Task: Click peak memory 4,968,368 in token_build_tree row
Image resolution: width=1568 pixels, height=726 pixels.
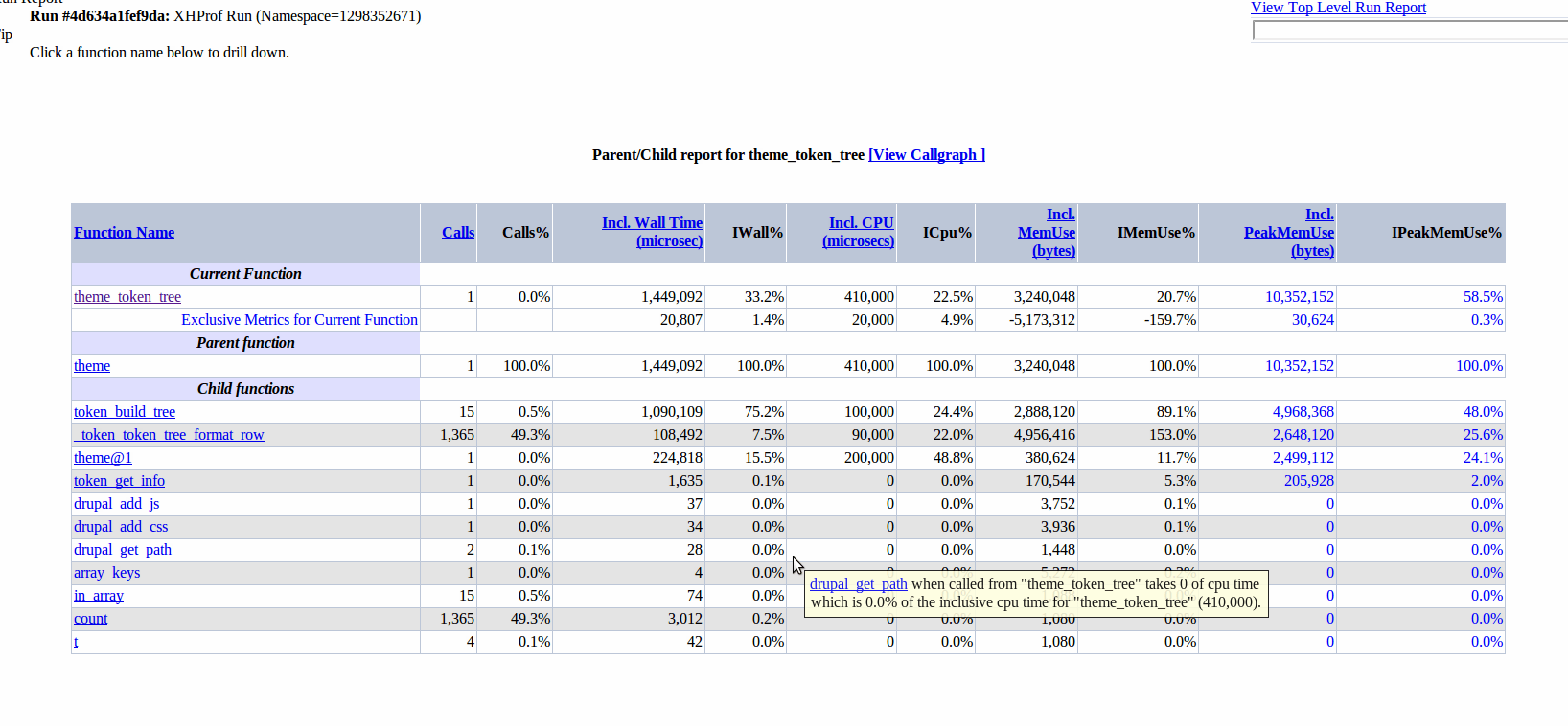Action: tap(1303, 412)
